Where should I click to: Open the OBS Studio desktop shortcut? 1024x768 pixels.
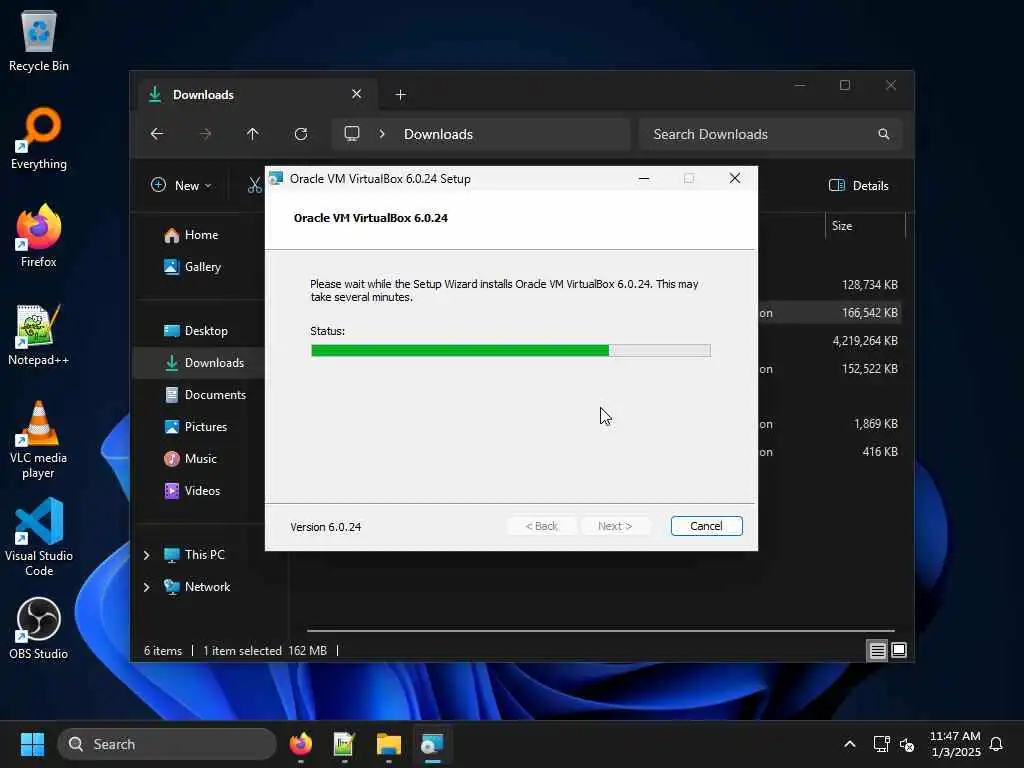[39, 628]
